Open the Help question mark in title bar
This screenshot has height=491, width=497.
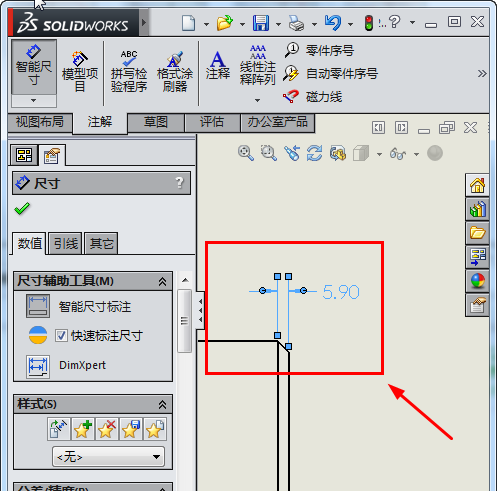(x=394, y=22)
